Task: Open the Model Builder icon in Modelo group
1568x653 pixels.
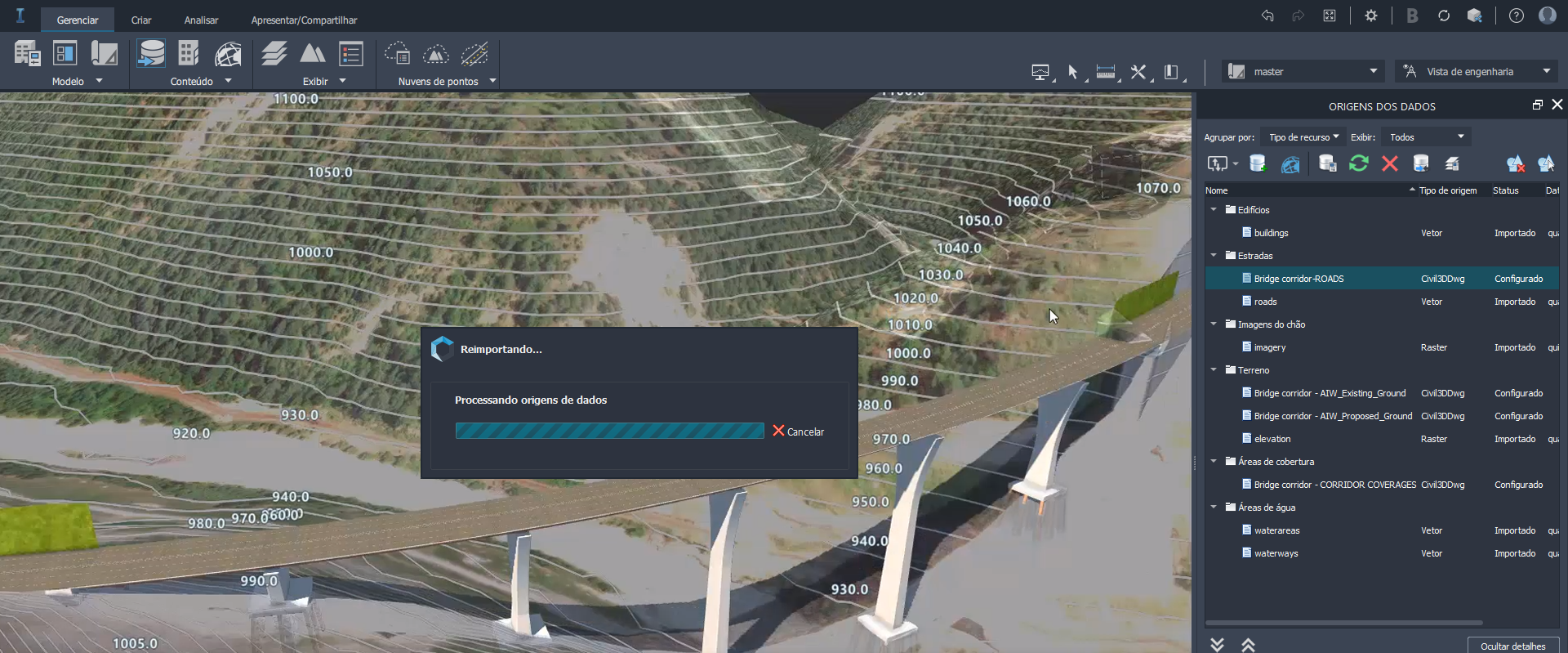Action: tap(27, 54)
